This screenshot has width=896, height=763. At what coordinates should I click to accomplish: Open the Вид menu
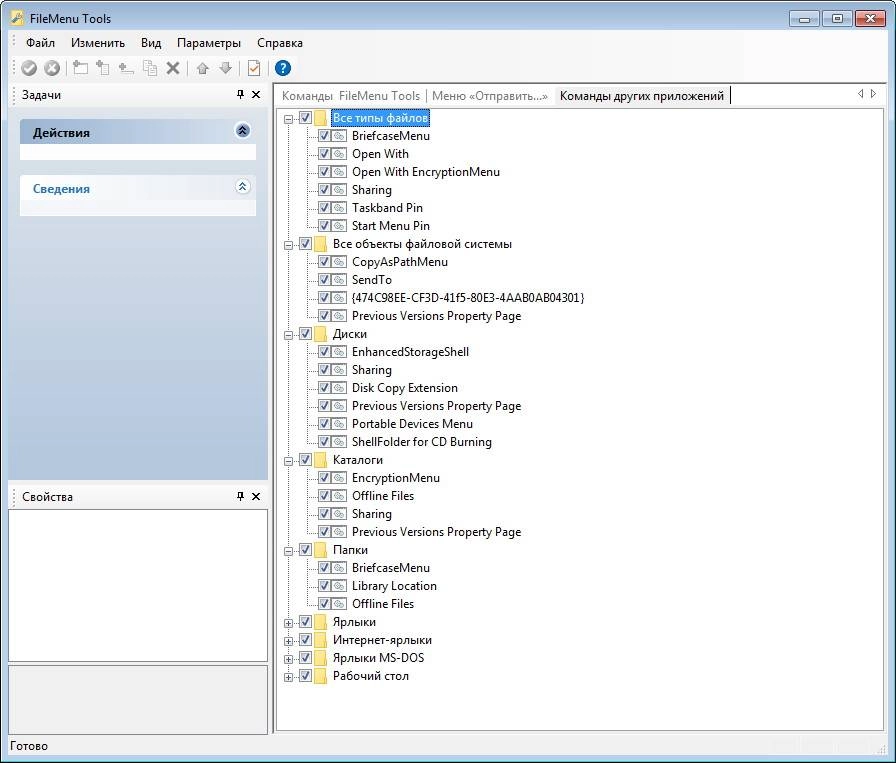[x=151, y=43]
